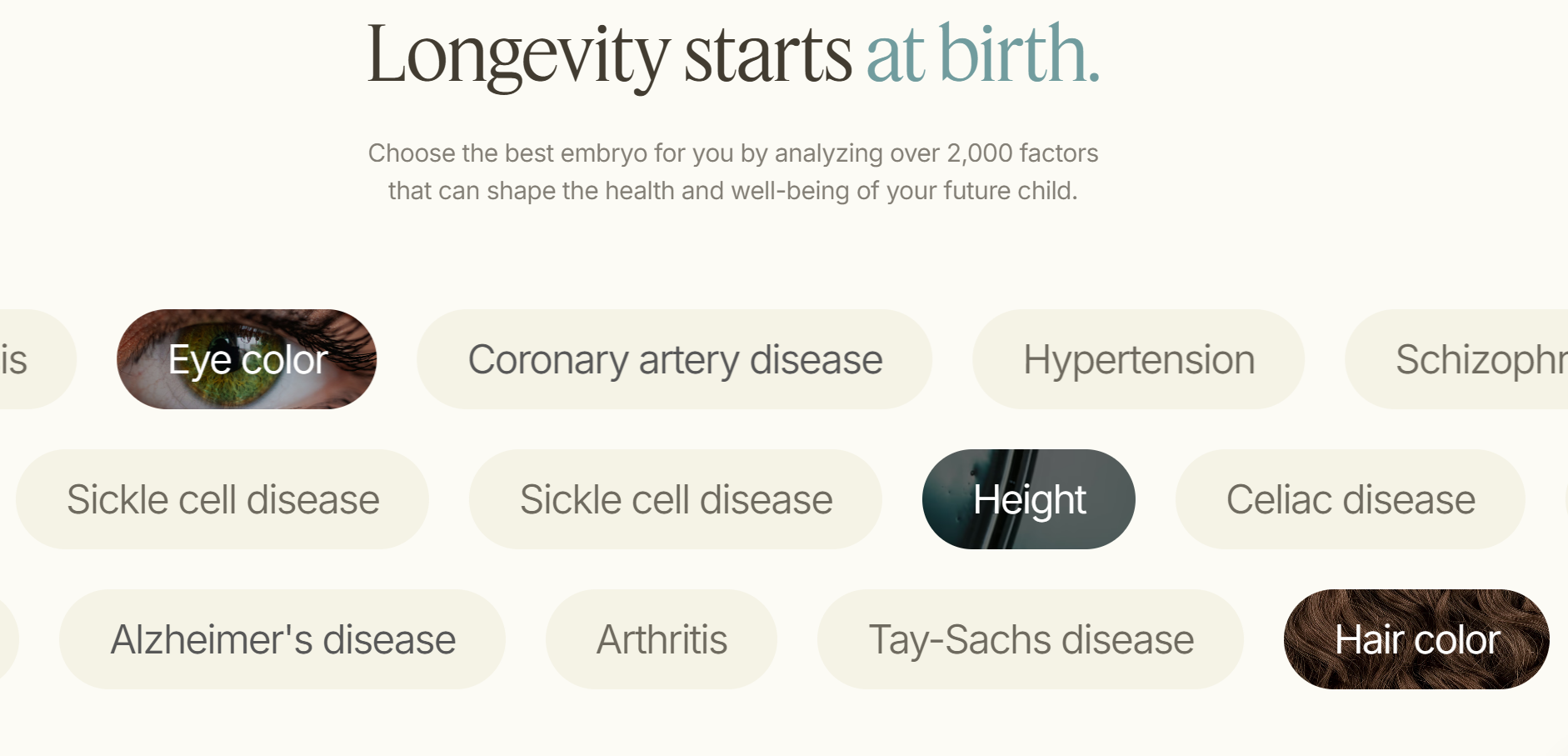The width and height of the screenshot is (1568, 756).
Task: Click the Coronary artery disease chip
Action: coord(674,360)
